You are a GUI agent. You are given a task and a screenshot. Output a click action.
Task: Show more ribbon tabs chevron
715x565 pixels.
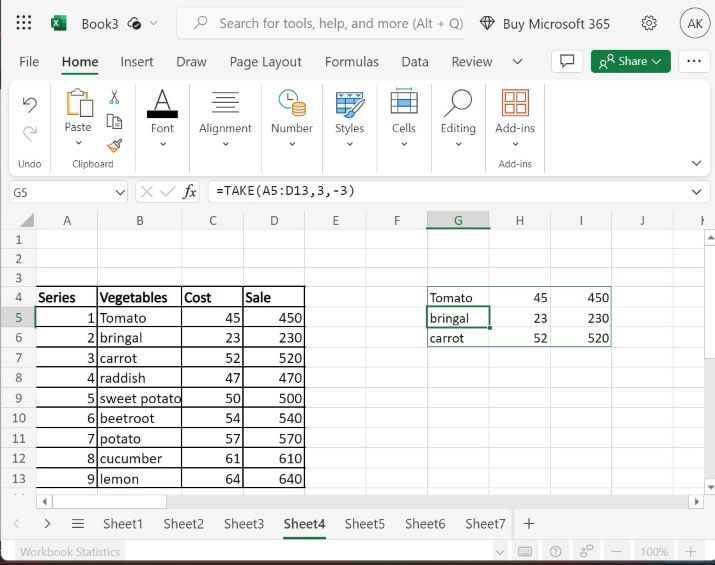pos(518,62)
